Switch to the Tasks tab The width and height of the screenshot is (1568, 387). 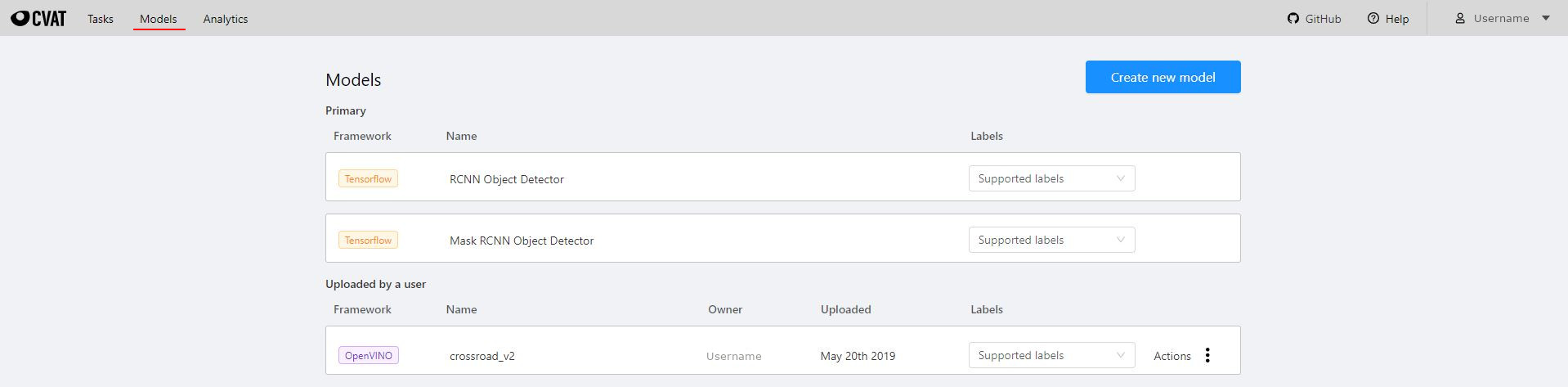101,19
